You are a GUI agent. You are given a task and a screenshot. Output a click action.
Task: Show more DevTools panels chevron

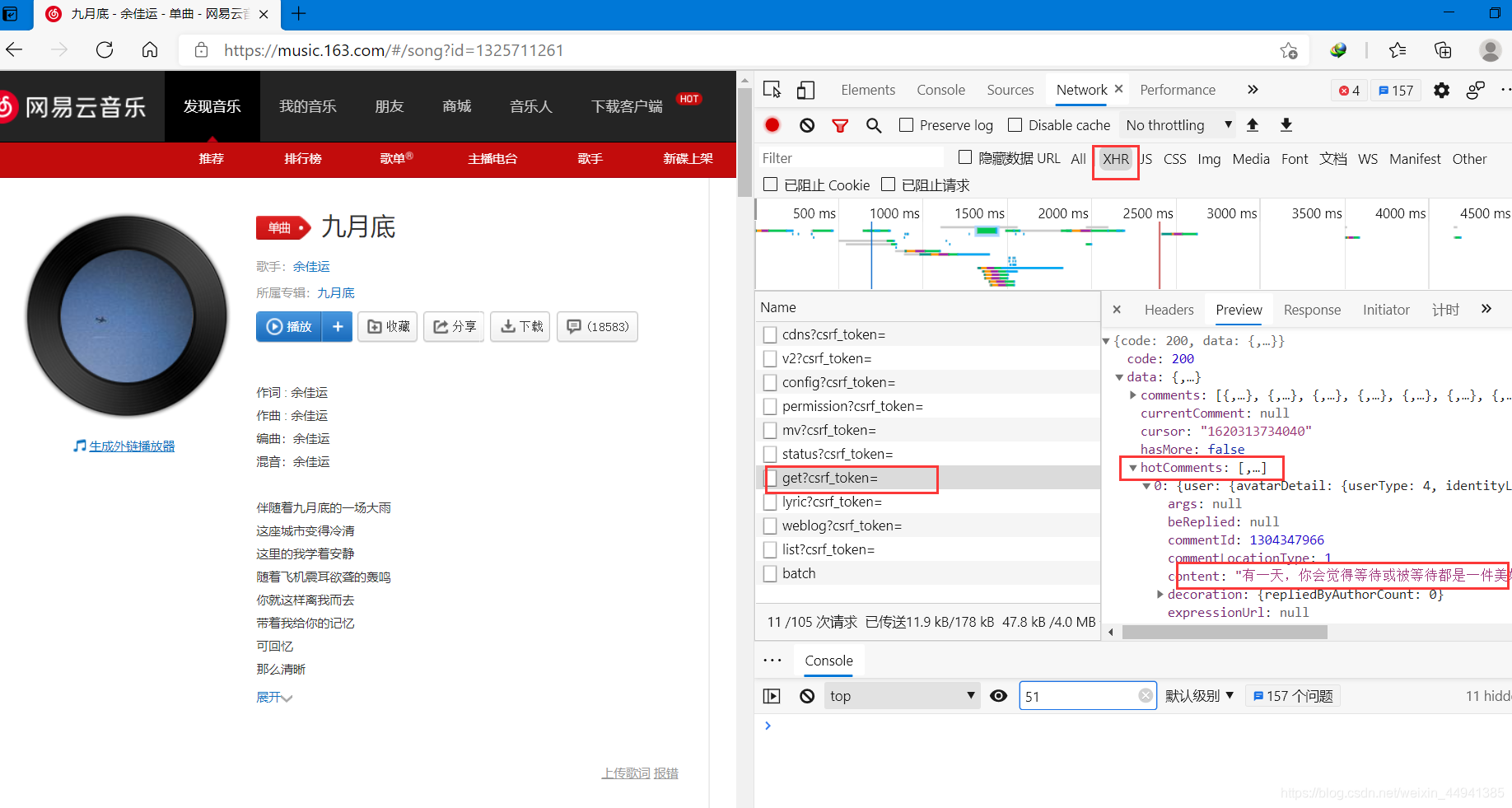click(1253, 90)
